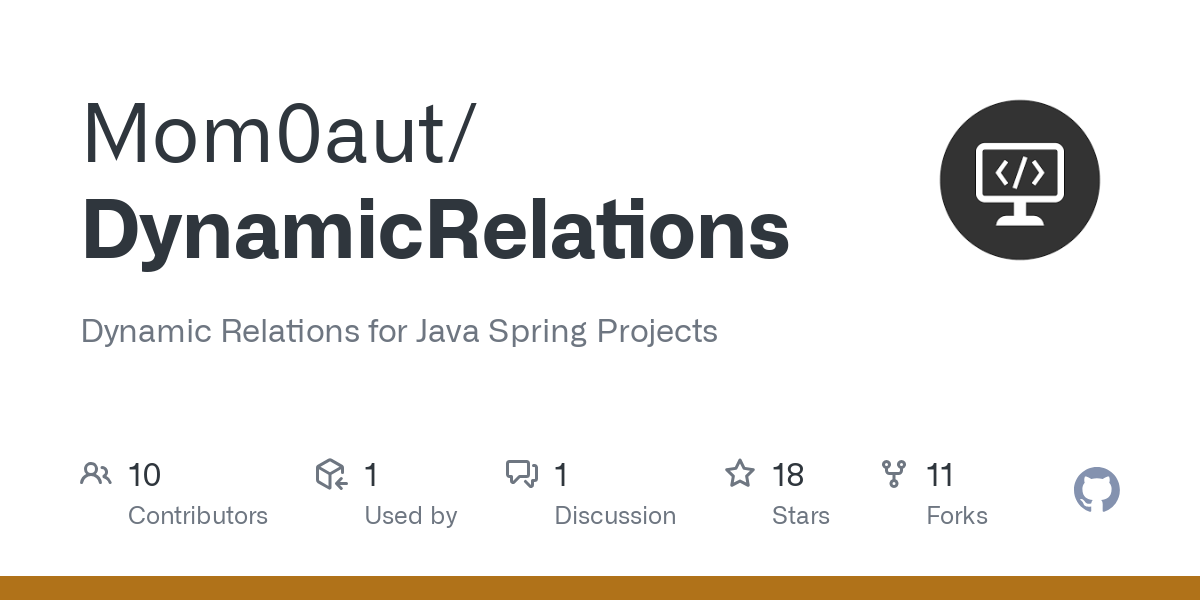
Task: Click the Forks label
Action: tap(957, 516)
